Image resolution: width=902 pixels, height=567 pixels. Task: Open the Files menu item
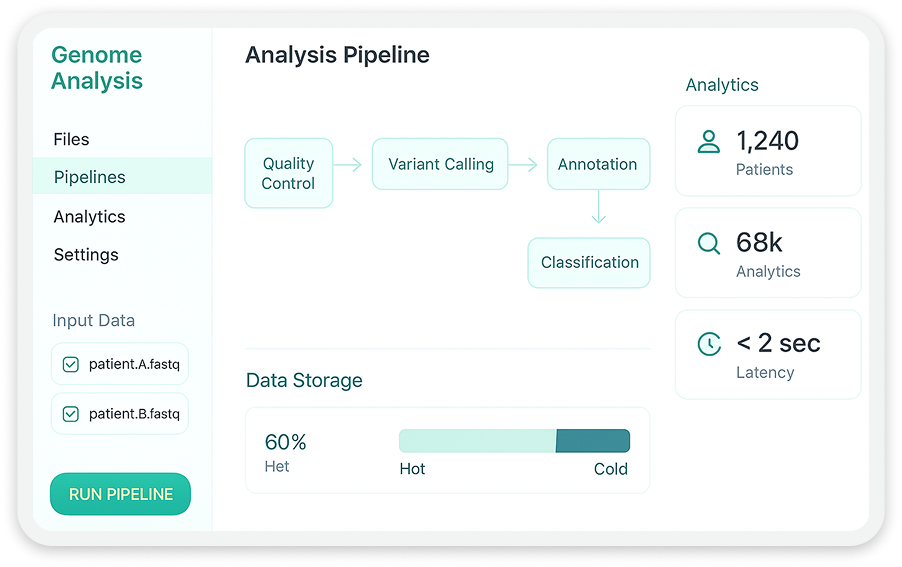click(71, 139)
